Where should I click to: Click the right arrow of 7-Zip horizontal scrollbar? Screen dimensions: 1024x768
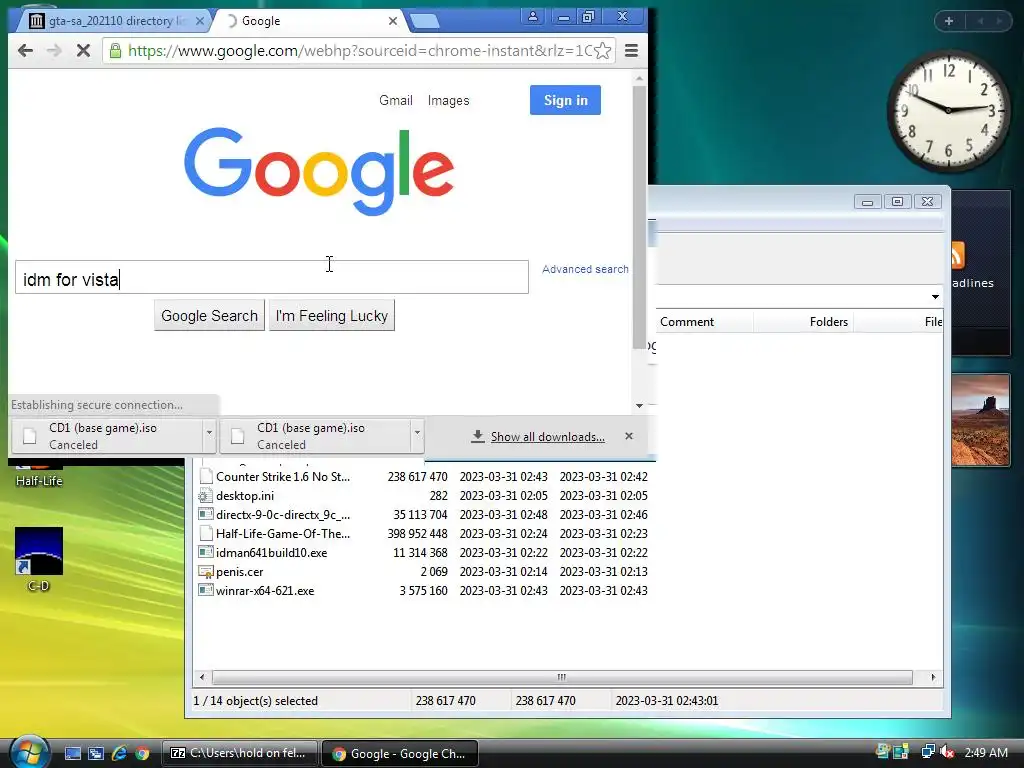tap(933, 677)
